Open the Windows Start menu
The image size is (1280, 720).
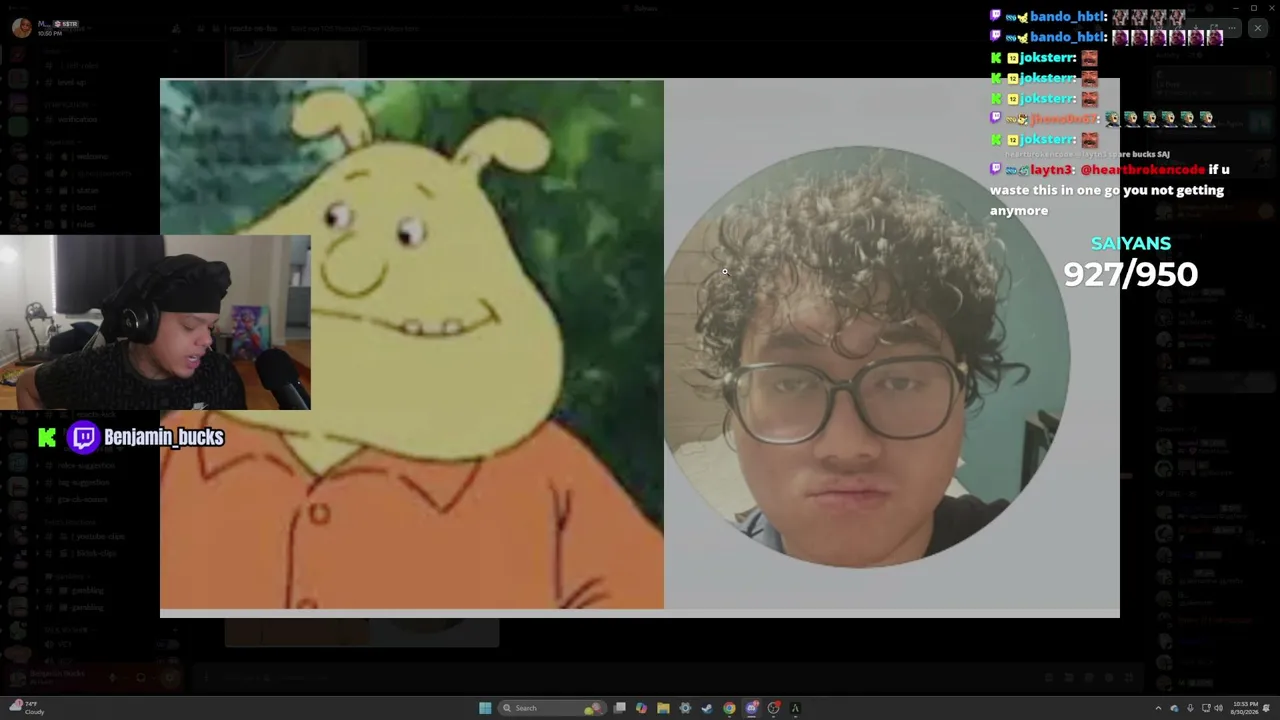(485, 708)
